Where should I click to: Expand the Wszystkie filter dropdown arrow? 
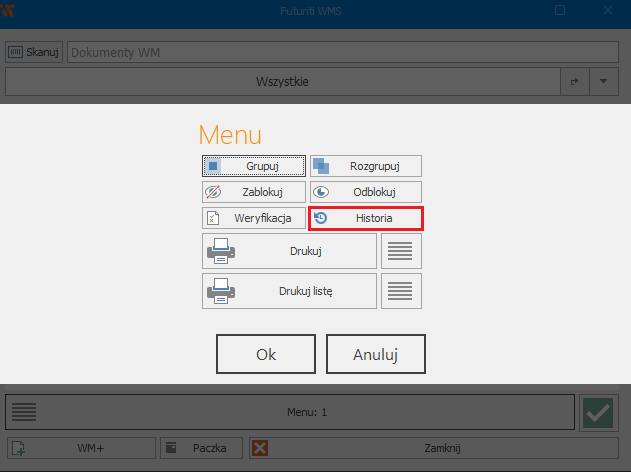tap(603, 82)
